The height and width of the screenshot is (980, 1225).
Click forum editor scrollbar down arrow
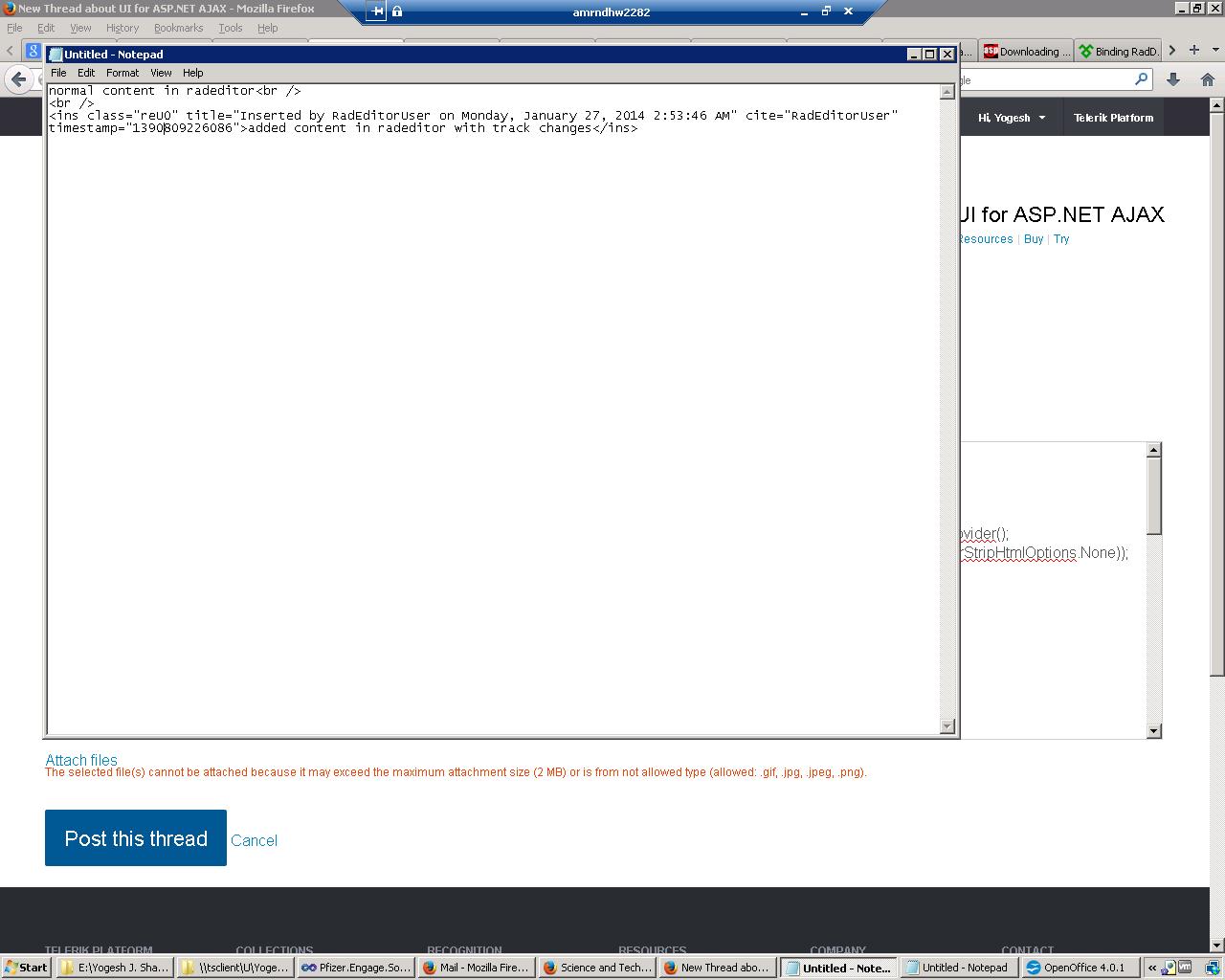[x=1153, y=731]
